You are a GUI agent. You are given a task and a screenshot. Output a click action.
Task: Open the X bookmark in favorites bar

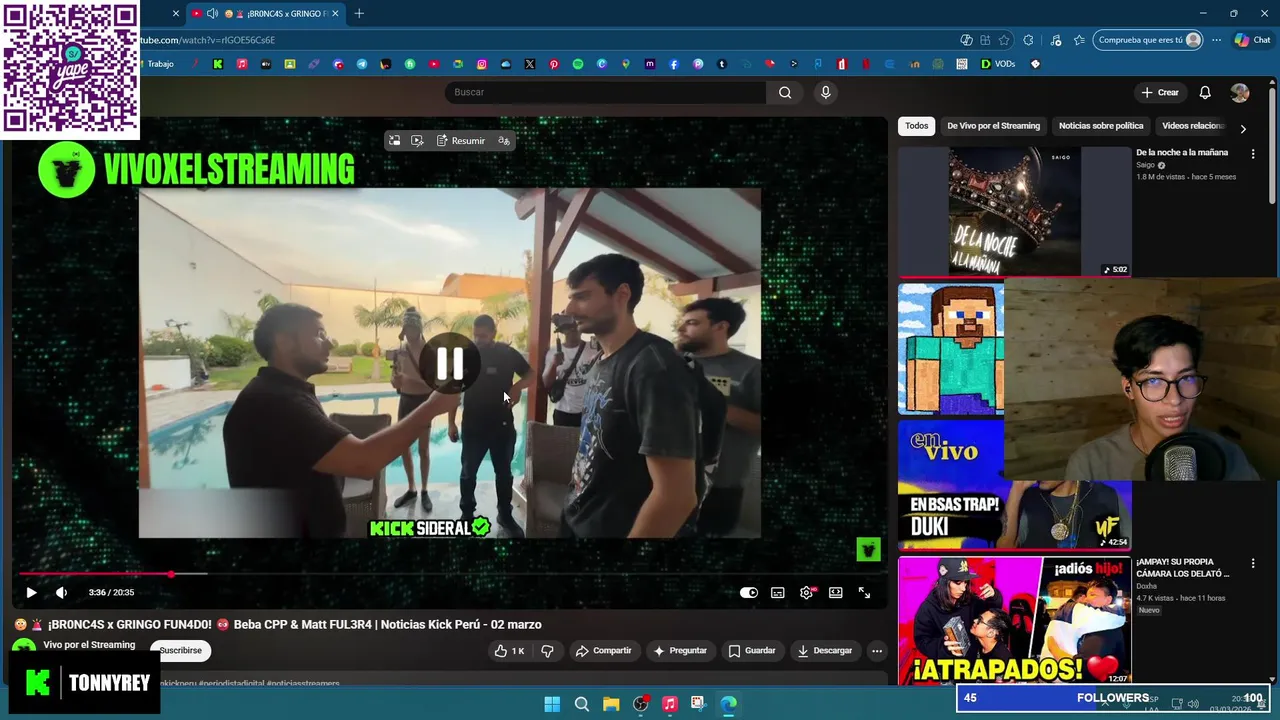[x=529, y=64]
